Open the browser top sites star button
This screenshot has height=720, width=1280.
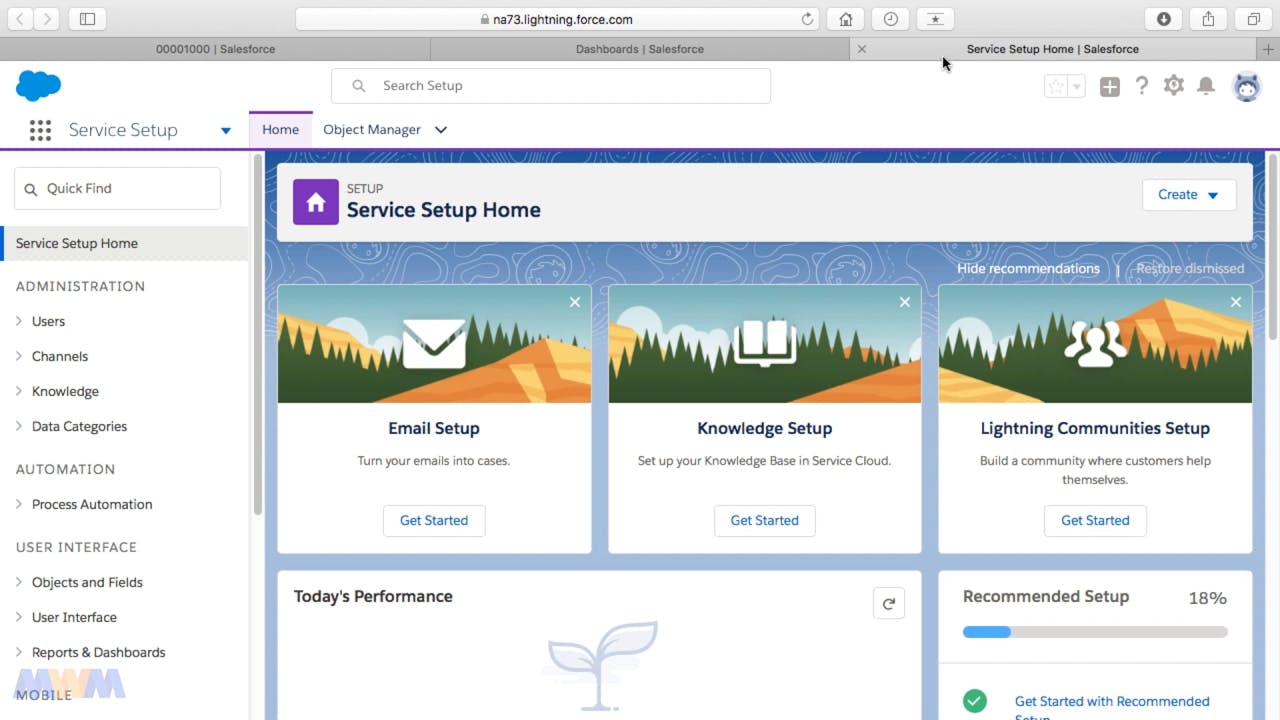tap(935, 19)
